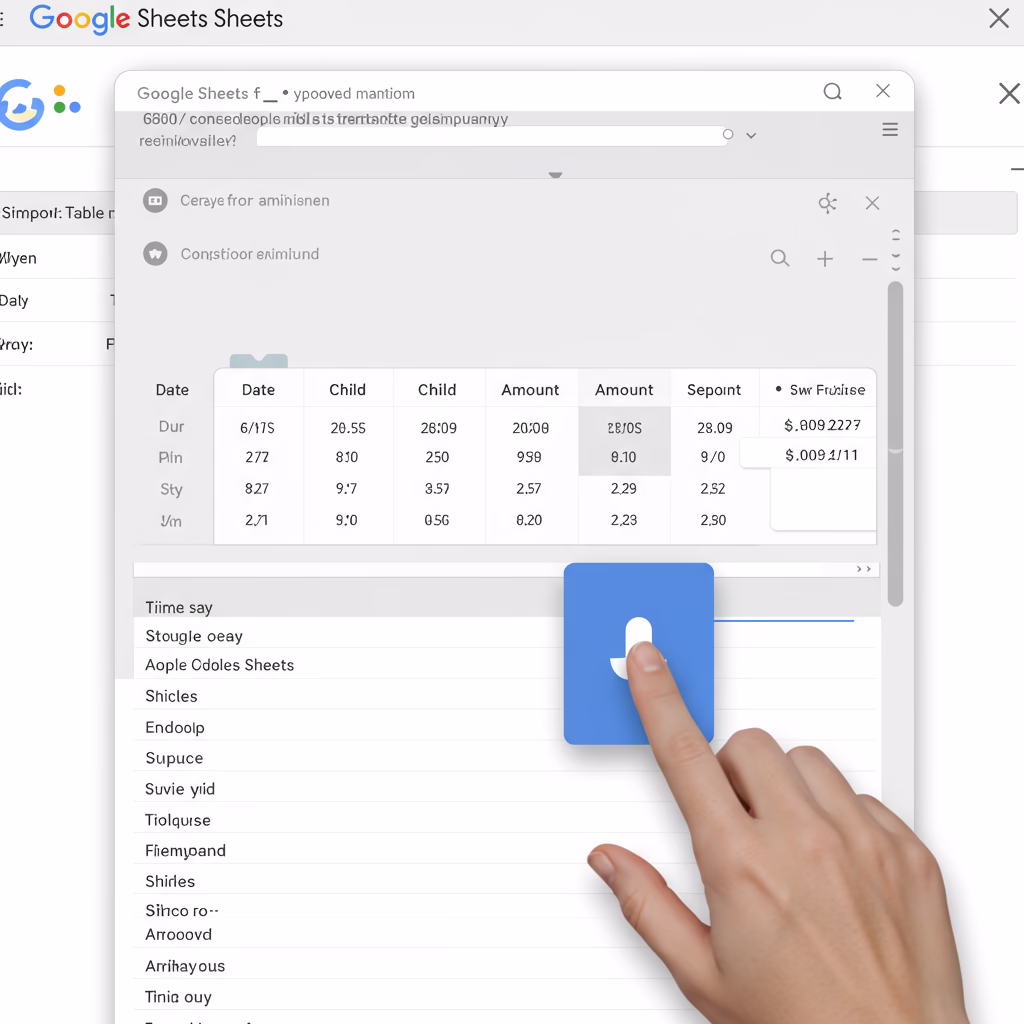Click the blue microphone button
This screenshot has height=1024, width=1024.
[638, 653]
